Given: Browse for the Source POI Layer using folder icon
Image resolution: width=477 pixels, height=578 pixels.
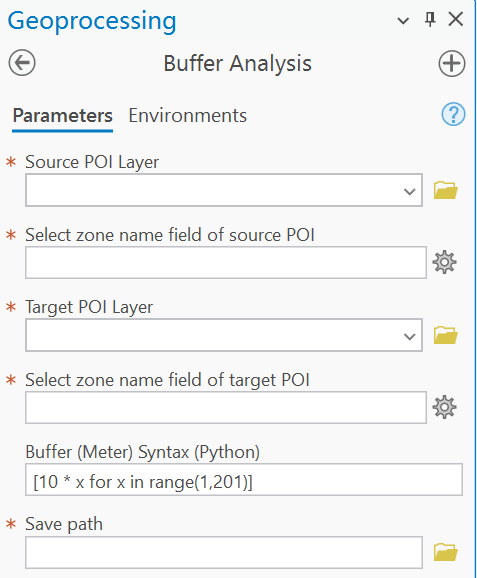Looking at the screenshot, I should [445, 190].
